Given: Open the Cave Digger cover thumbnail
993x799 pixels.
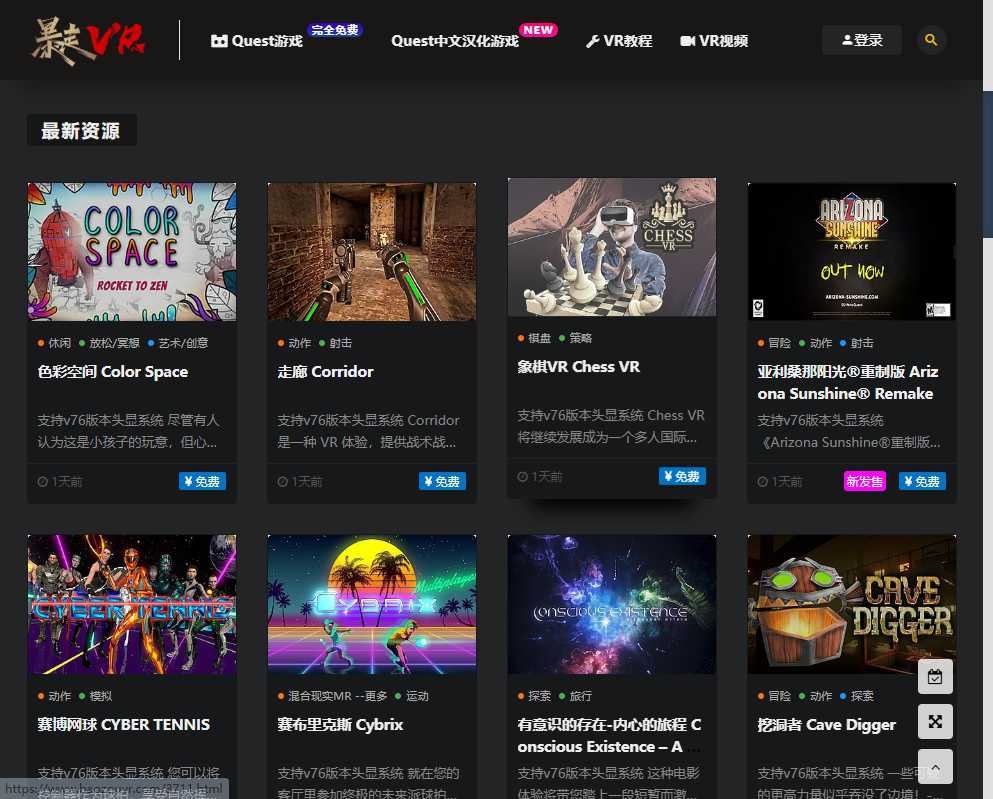Looking at the screenshot, I should click(x=852, y=604).
